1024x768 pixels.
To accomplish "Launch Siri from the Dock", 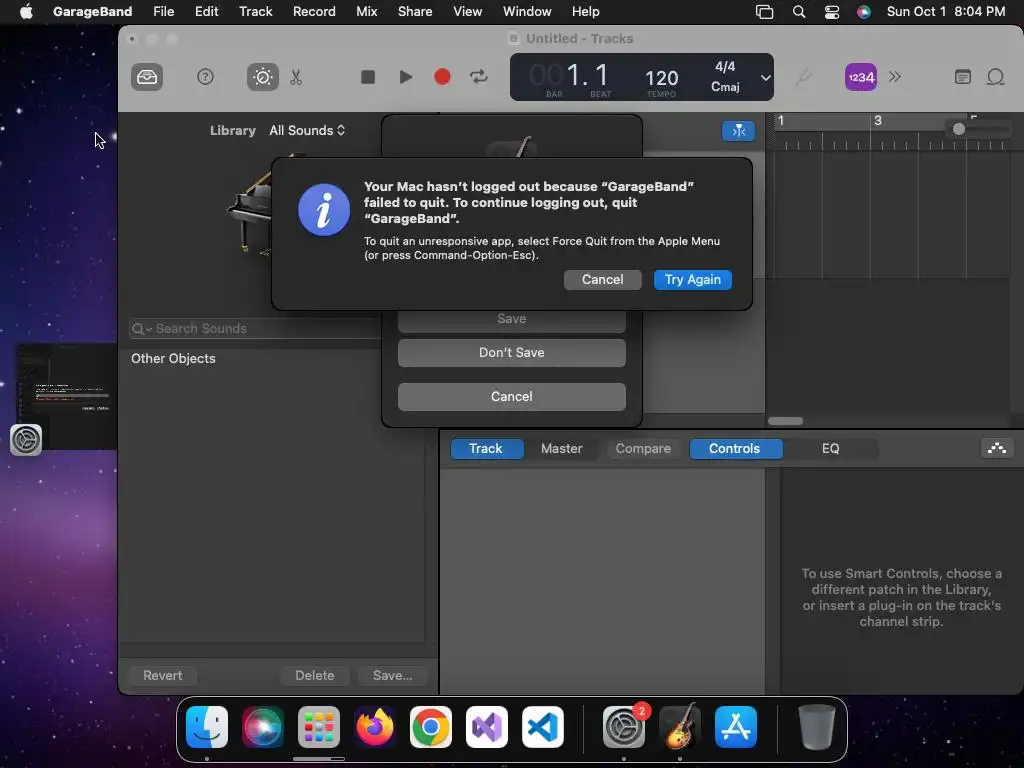I will 263,727.
